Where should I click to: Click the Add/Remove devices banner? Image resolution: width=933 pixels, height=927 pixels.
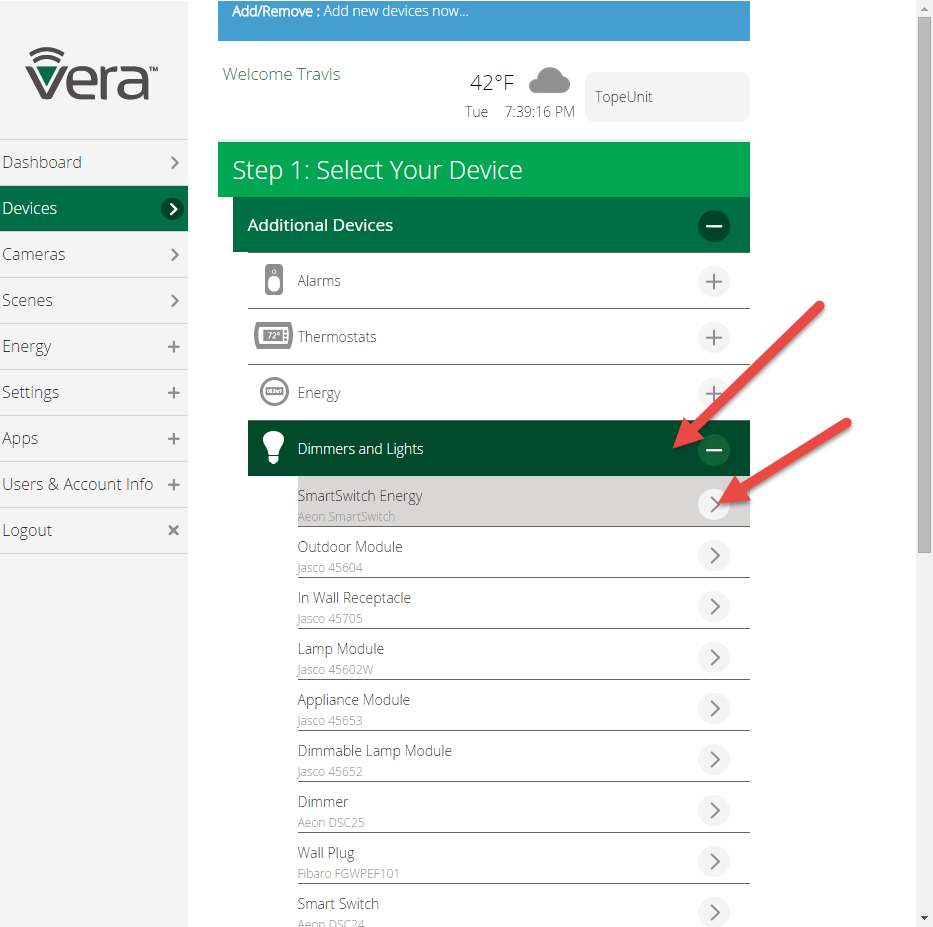484,20
